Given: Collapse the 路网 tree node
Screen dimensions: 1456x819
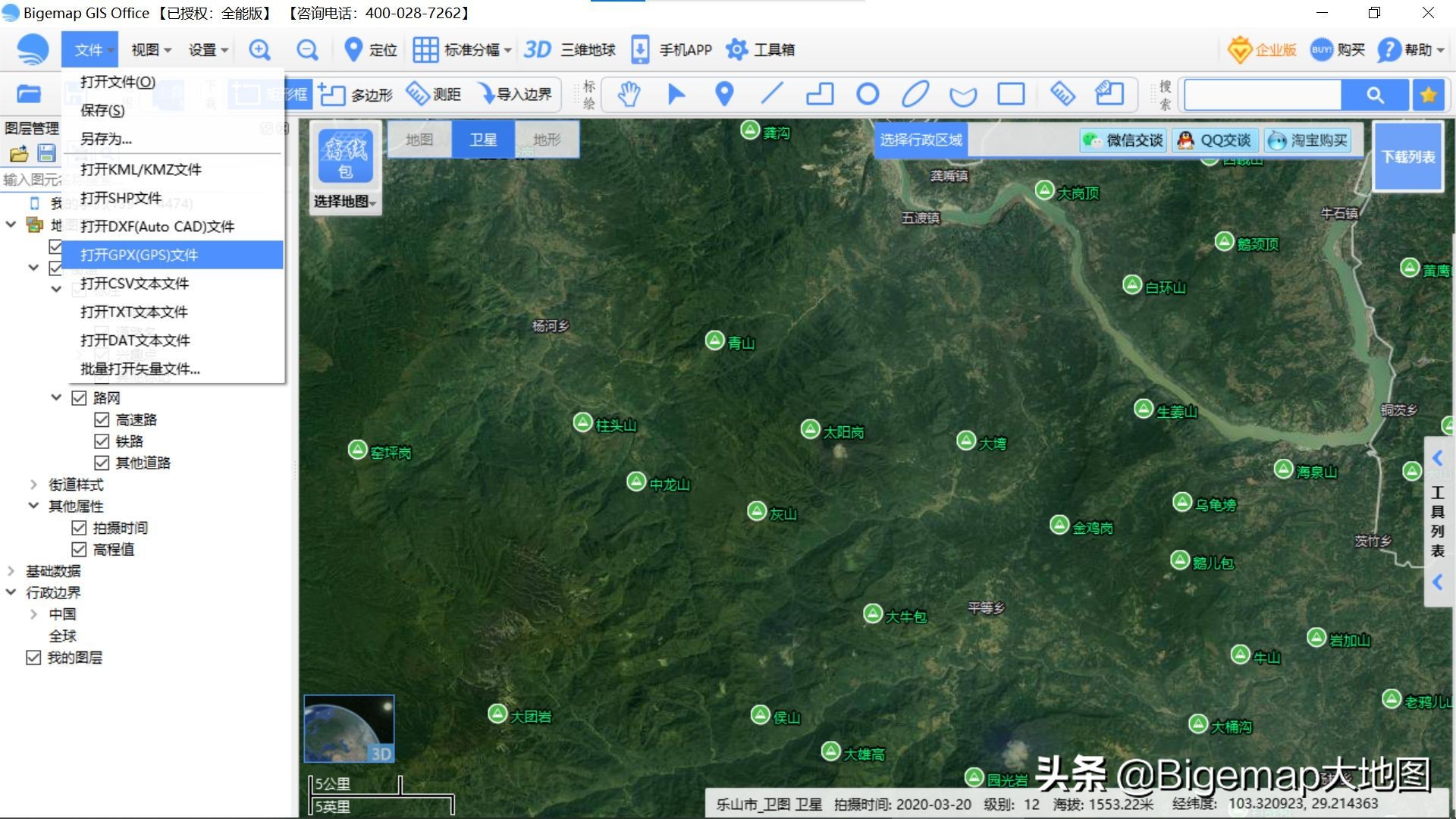Looking at the screenshot, I should [x=56, y=397].
